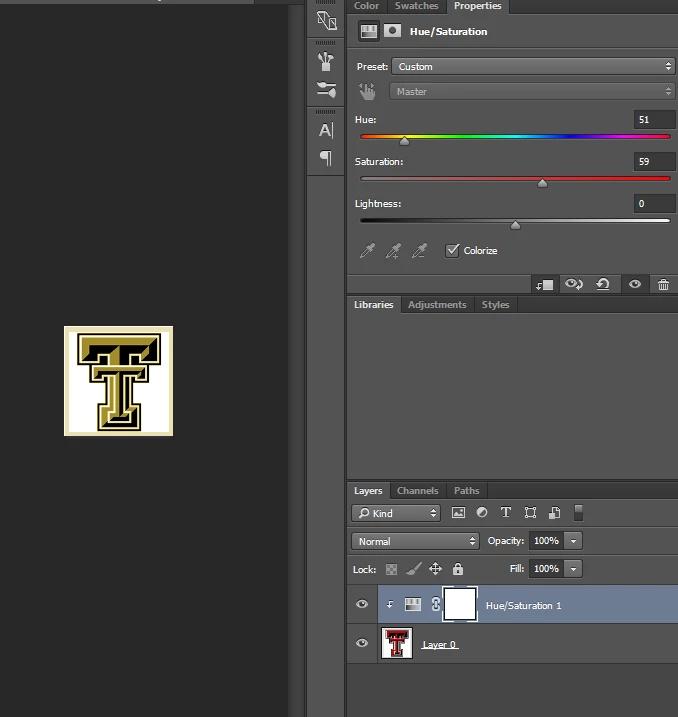View the previous state of the adjustment

(x=573, y=284)
